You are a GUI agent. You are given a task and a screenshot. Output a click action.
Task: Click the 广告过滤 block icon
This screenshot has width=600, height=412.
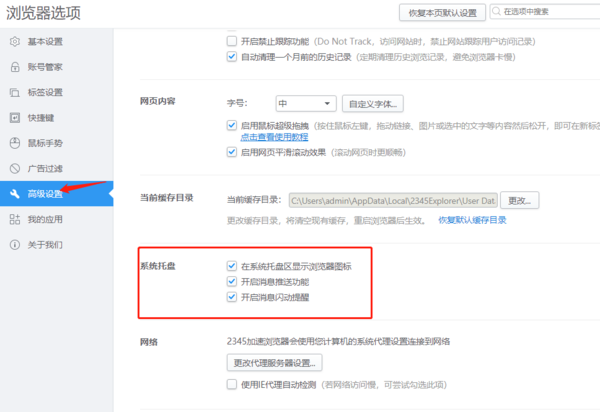tap(15, 168)
